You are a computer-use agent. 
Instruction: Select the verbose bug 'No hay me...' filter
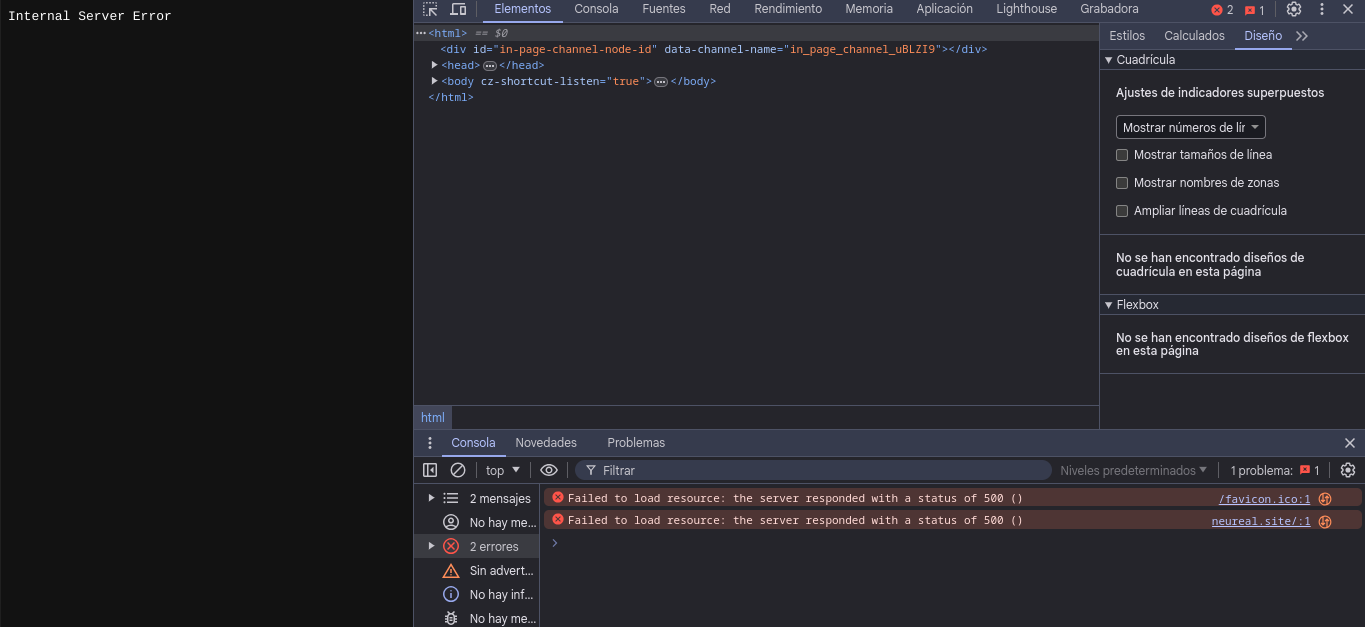click(477, 618)
